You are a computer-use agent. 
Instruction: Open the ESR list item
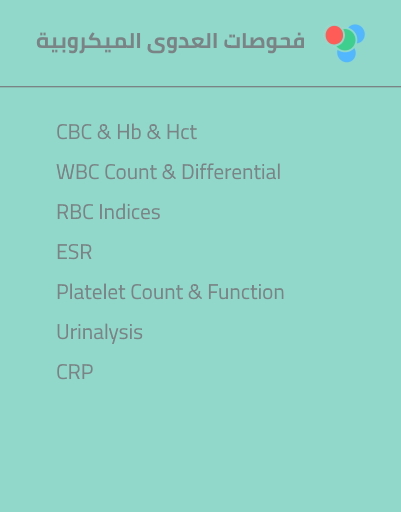pos(74,252)
